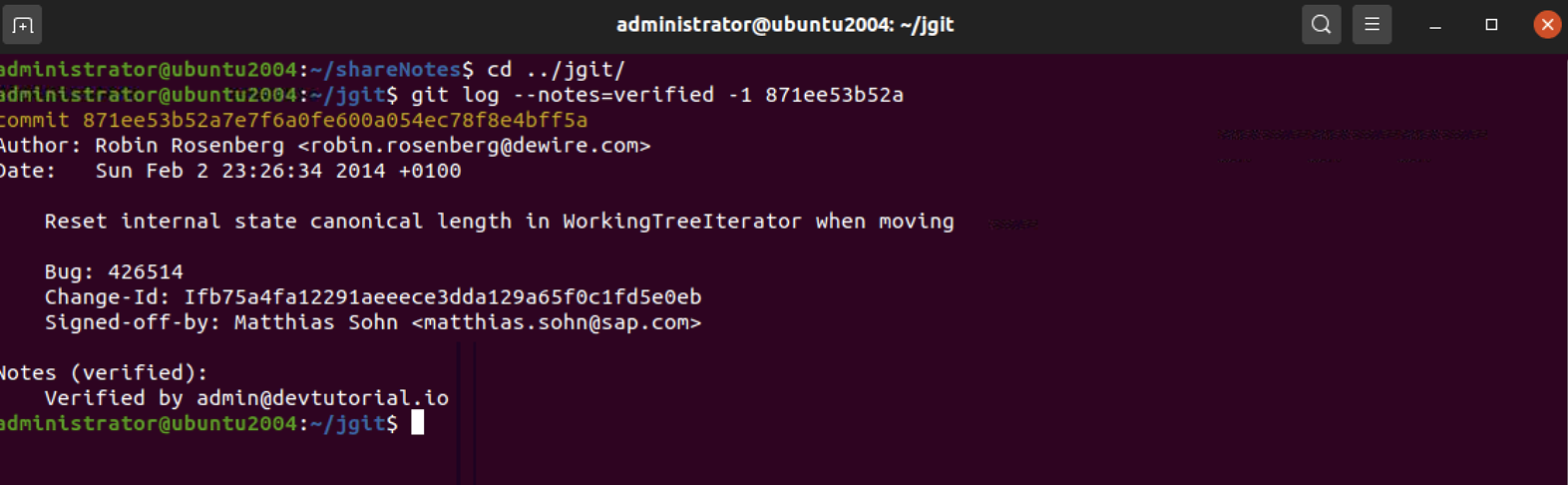Viewport: 1568px width, 485px height.
Task: Click the Change-Id value
Action: click(443, 297)
